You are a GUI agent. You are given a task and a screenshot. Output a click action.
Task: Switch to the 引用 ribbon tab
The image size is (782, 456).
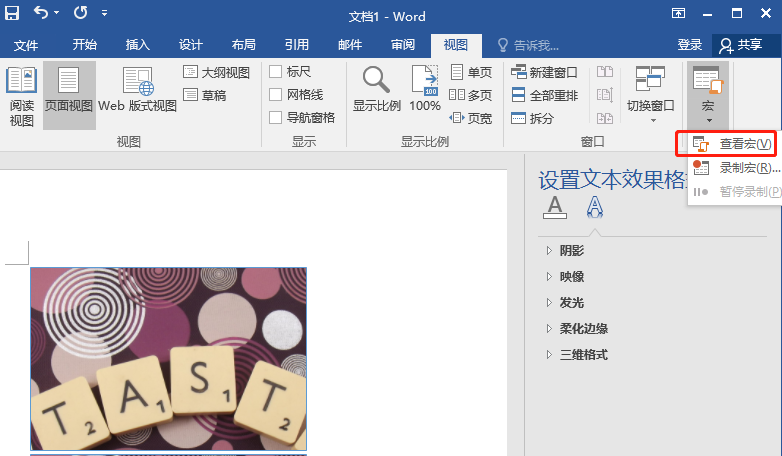coord(297,45)
